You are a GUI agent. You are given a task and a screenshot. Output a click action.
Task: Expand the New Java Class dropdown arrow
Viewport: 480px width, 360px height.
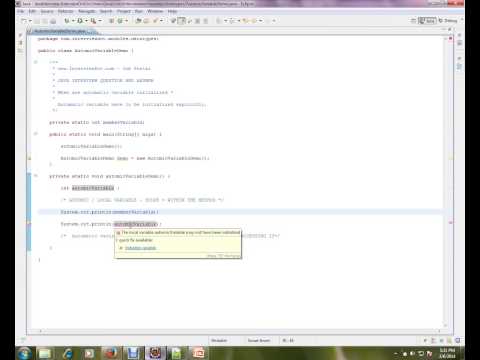tap(126, 21)
